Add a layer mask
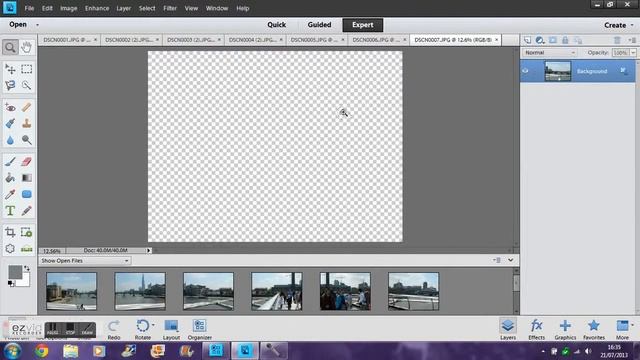 click(x=553, y=40)
